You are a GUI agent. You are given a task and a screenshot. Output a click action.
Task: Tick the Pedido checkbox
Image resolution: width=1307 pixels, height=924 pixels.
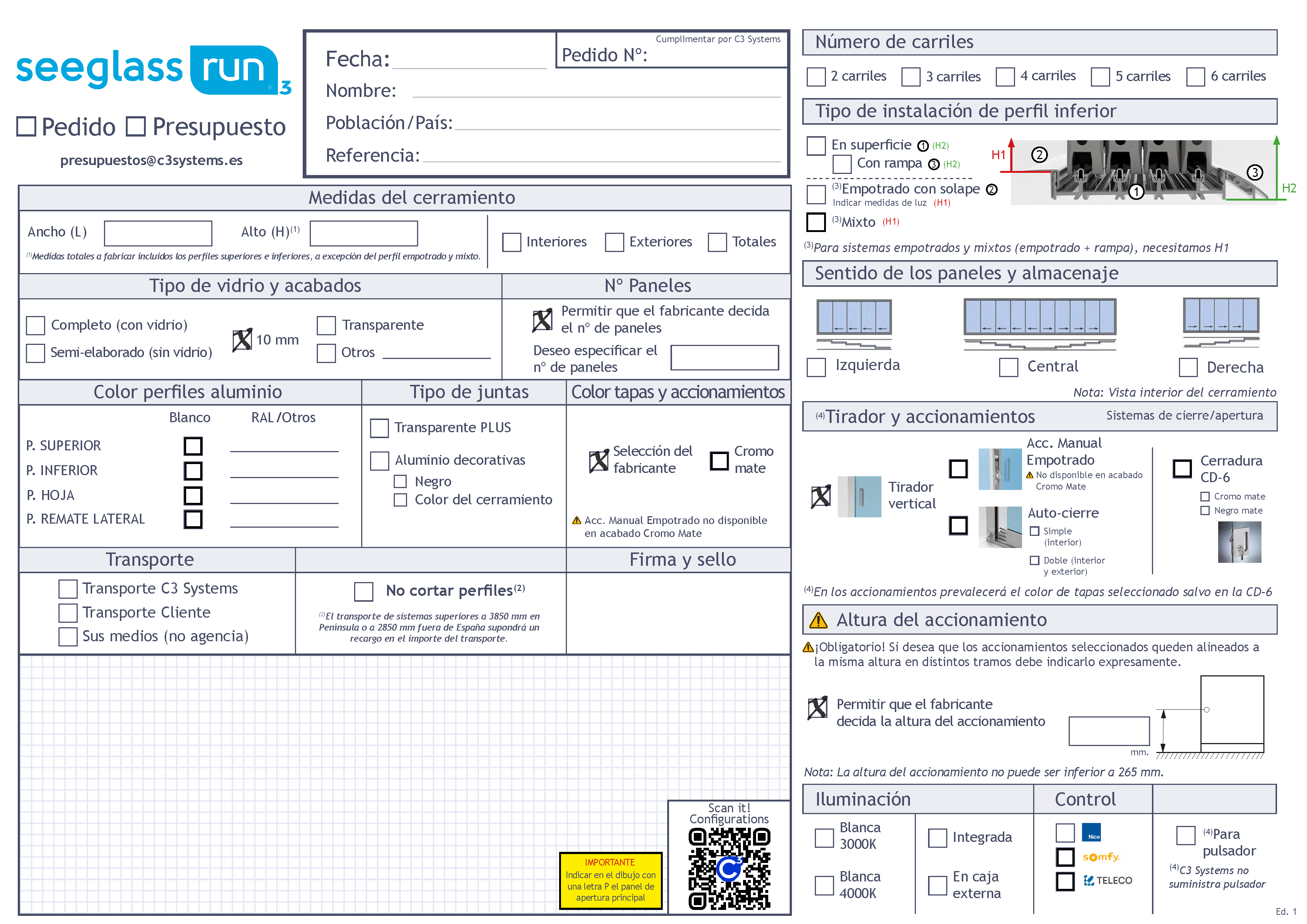point(26,127)
